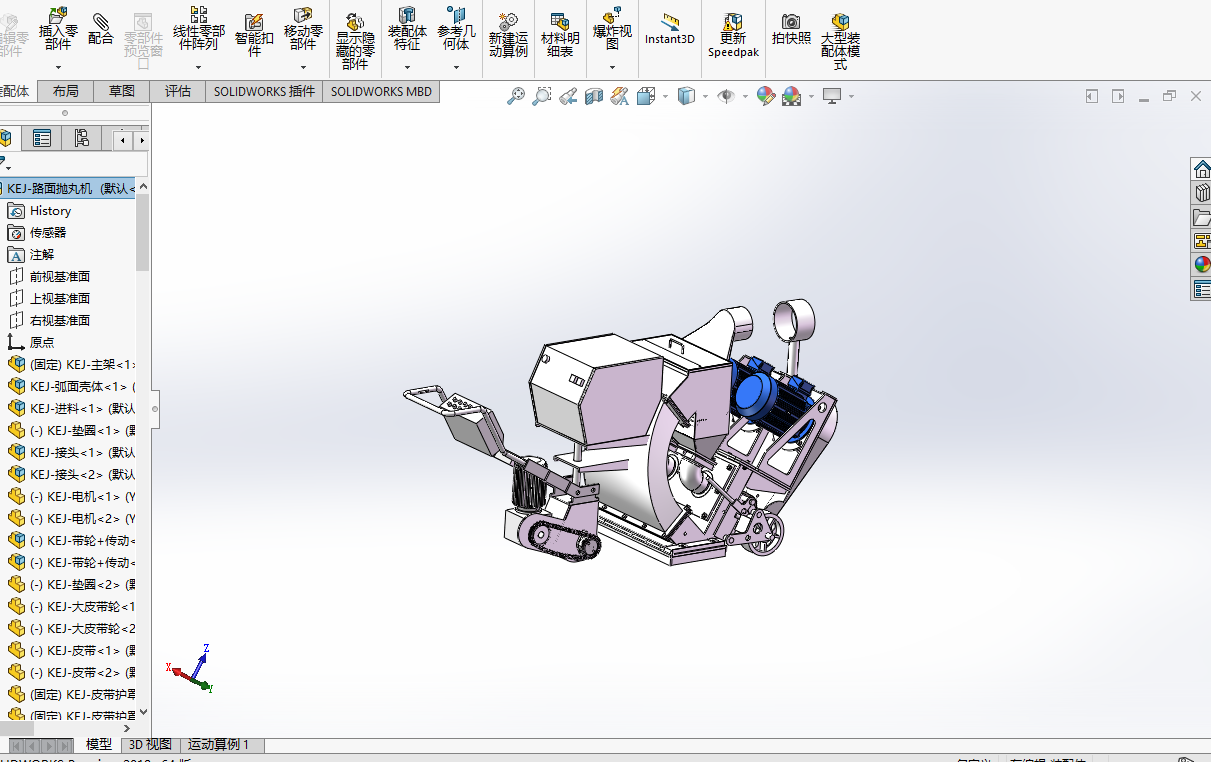Click the Edit Appearance color ball icon
Viewport: 1211px width, 762px height.
pyautogui.click(x=766, y=96)
